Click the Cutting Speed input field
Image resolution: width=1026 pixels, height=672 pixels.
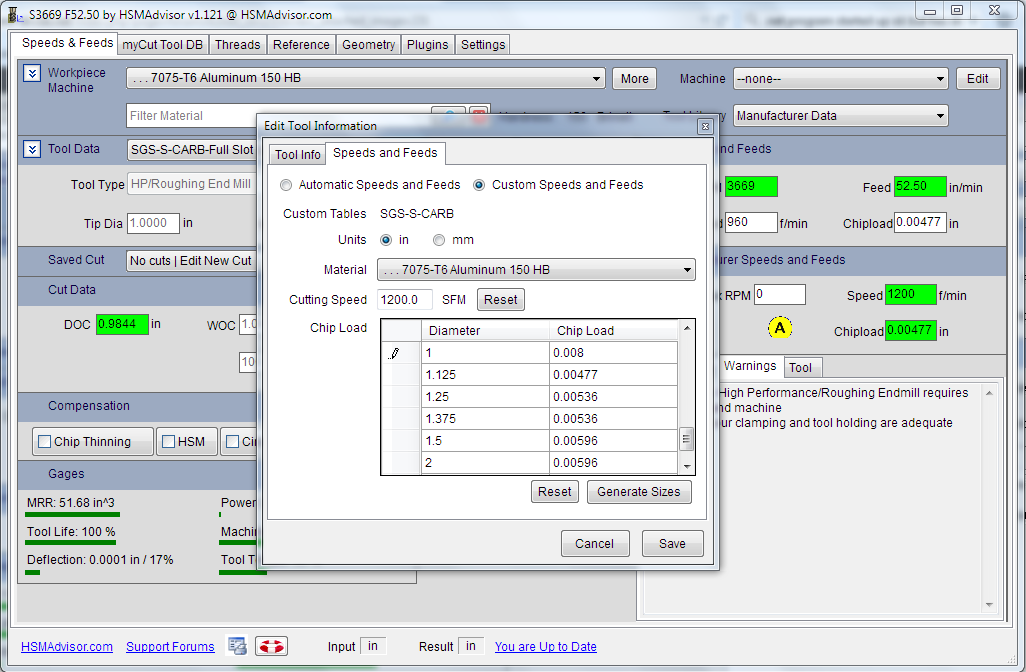tap(404, 300)
